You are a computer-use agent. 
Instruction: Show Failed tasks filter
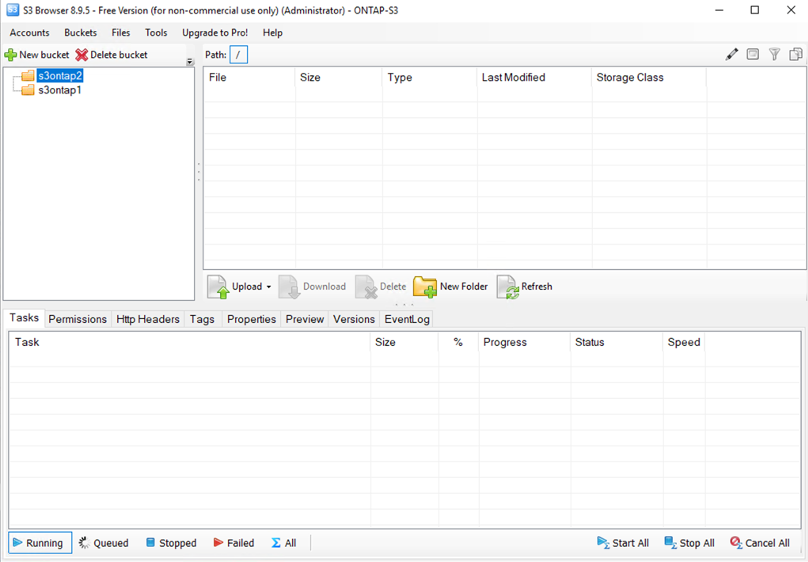[x=233, y=543]
